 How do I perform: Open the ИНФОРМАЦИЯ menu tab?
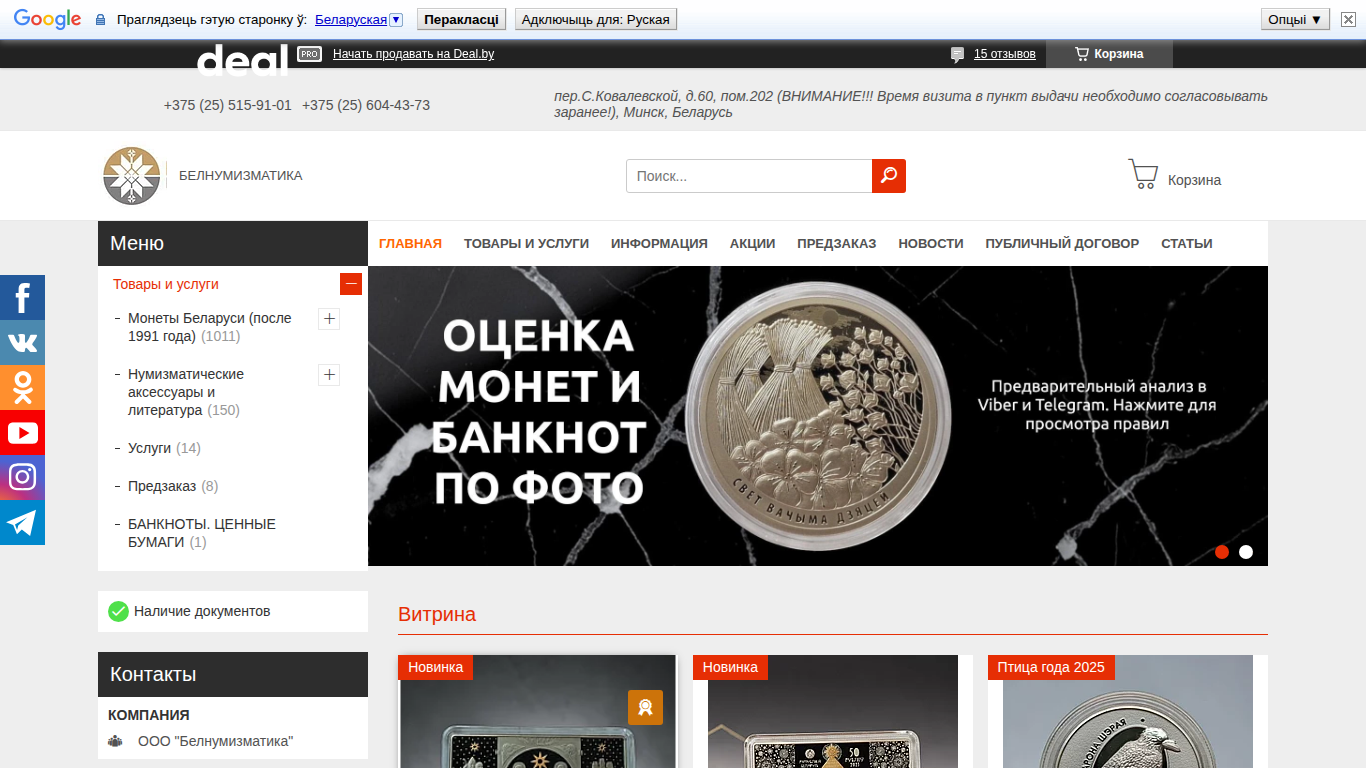coord(659,243)
